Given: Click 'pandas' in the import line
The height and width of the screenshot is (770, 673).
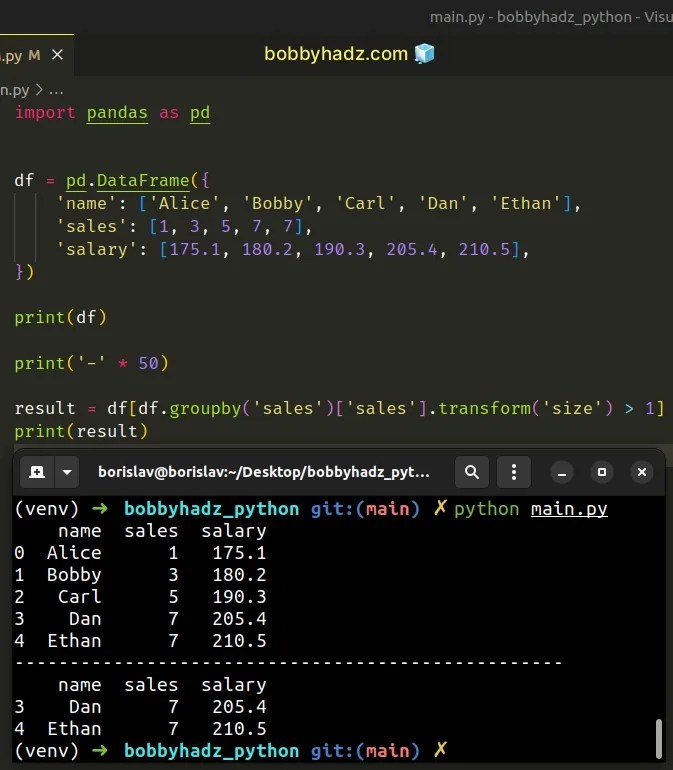Looking at the screenshot, I should point(117,112).
